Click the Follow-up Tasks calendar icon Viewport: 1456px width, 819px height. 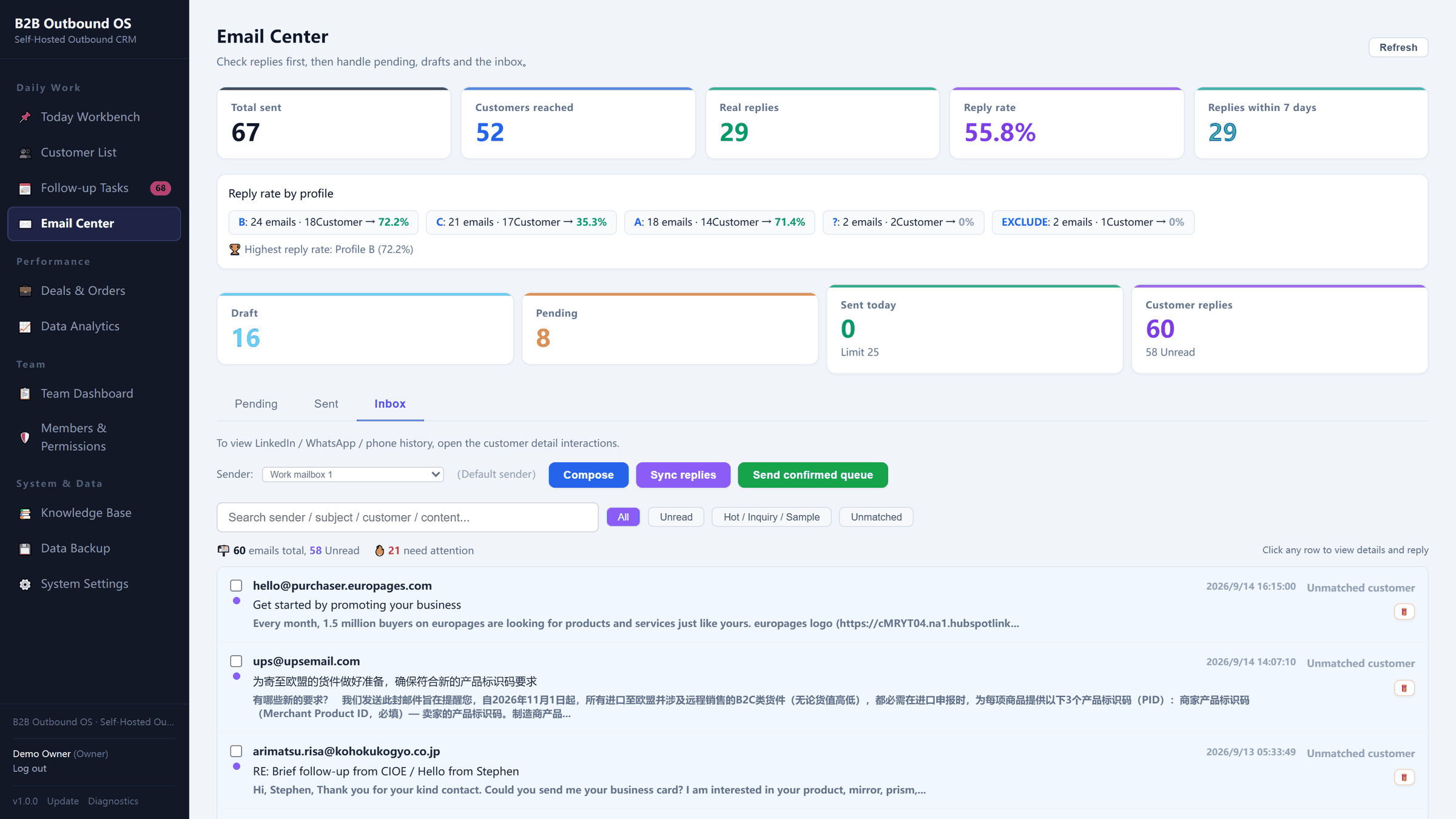coord(25,189)
